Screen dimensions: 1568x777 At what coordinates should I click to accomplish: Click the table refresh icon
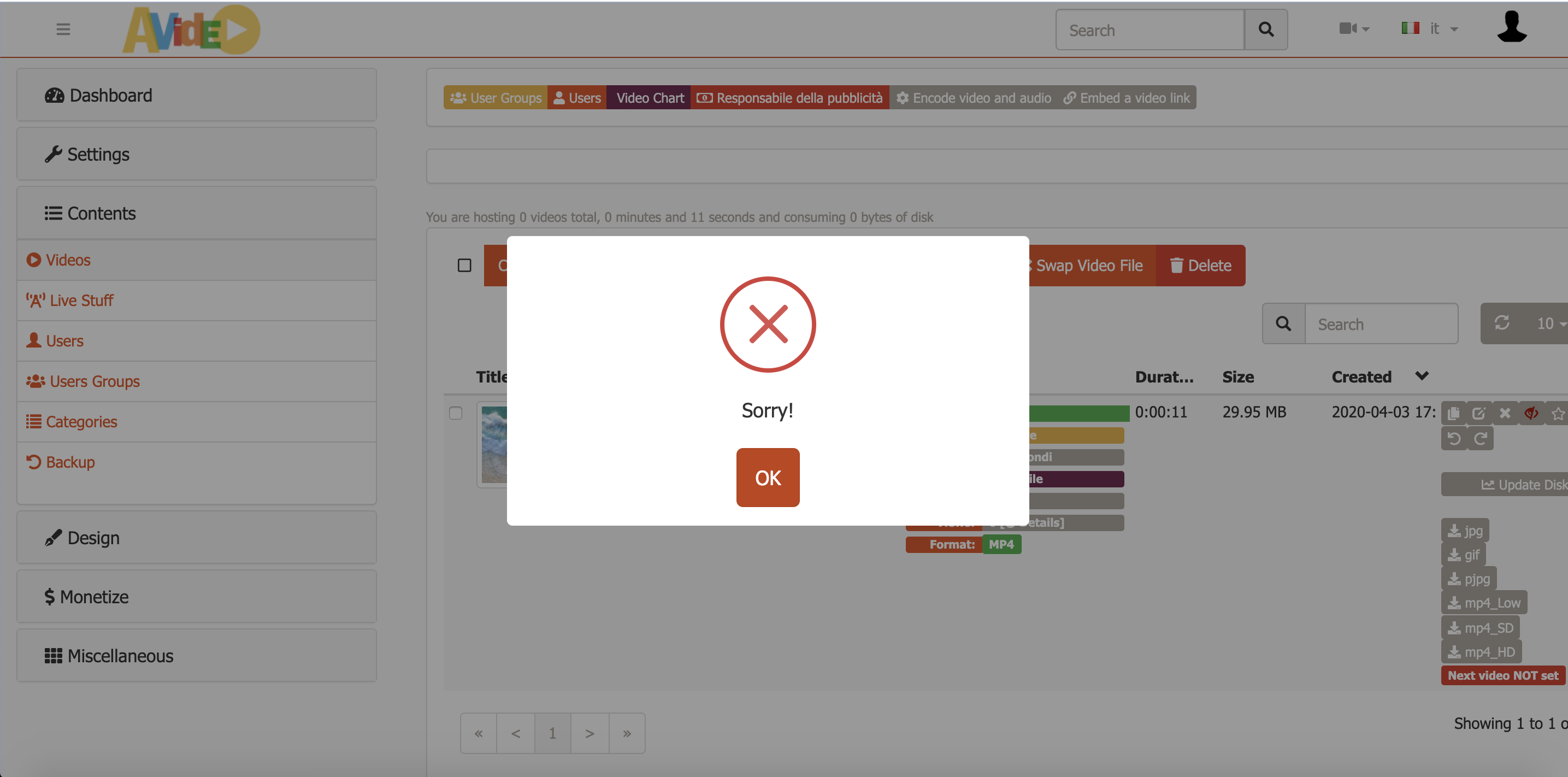coord(1502,323)
